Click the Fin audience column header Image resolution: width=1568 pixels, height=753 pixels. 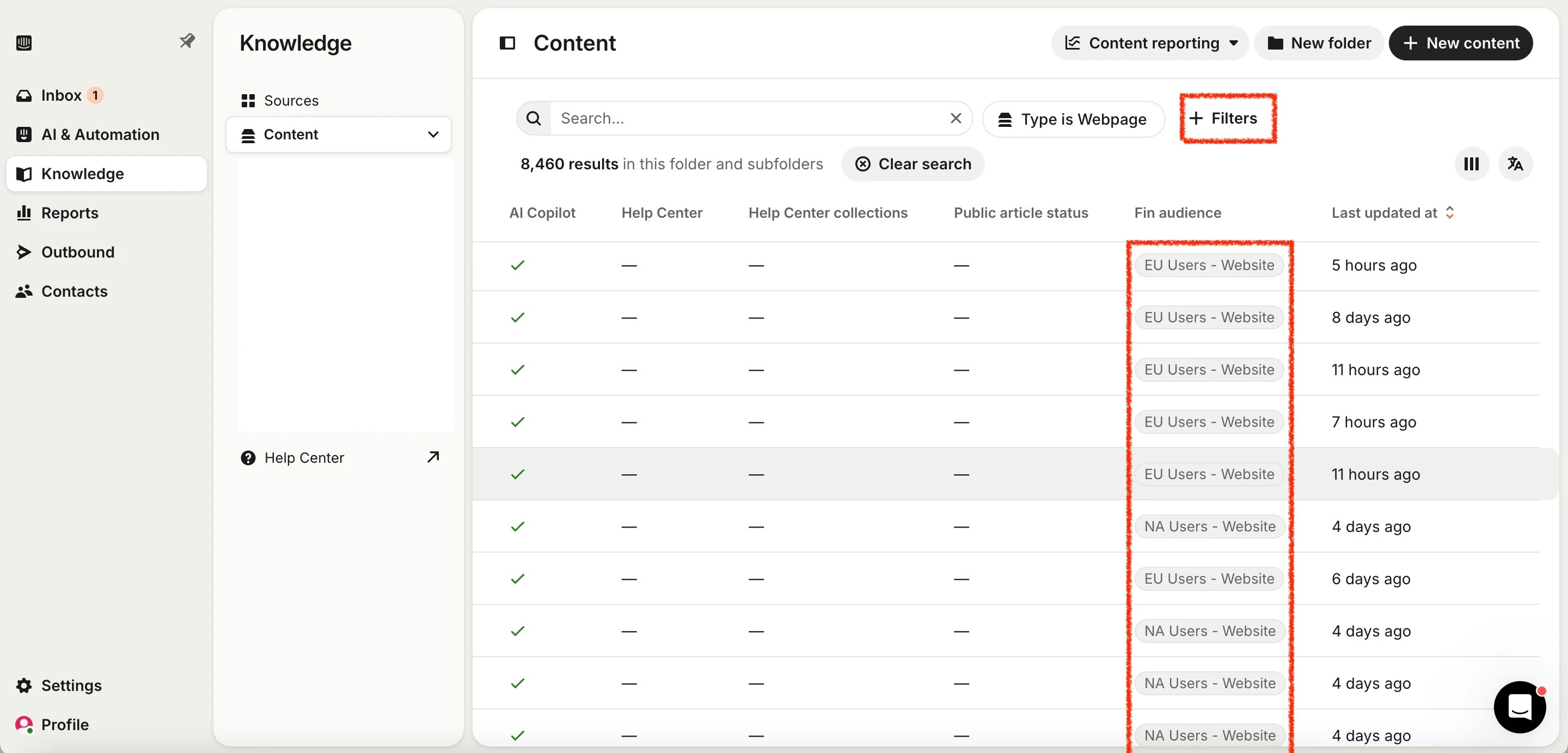pos(1177,213)
